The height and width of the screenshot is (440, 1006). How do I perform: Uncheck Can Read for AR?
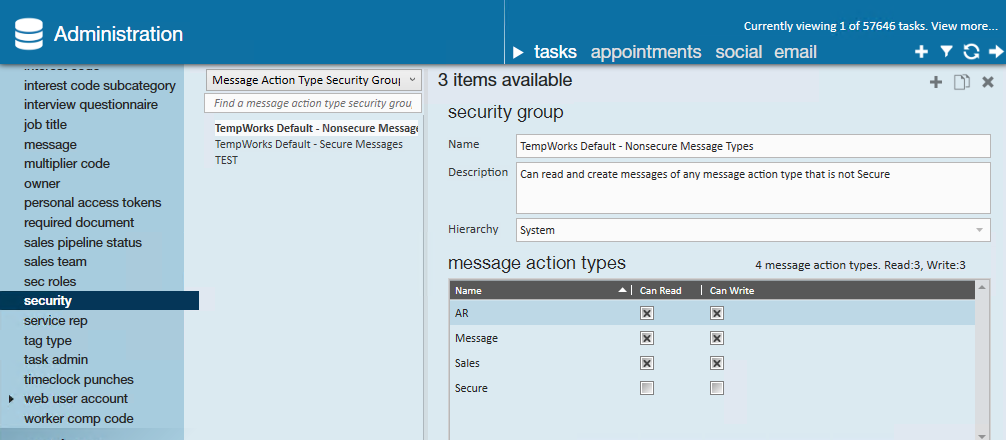[x=647, y=313]
